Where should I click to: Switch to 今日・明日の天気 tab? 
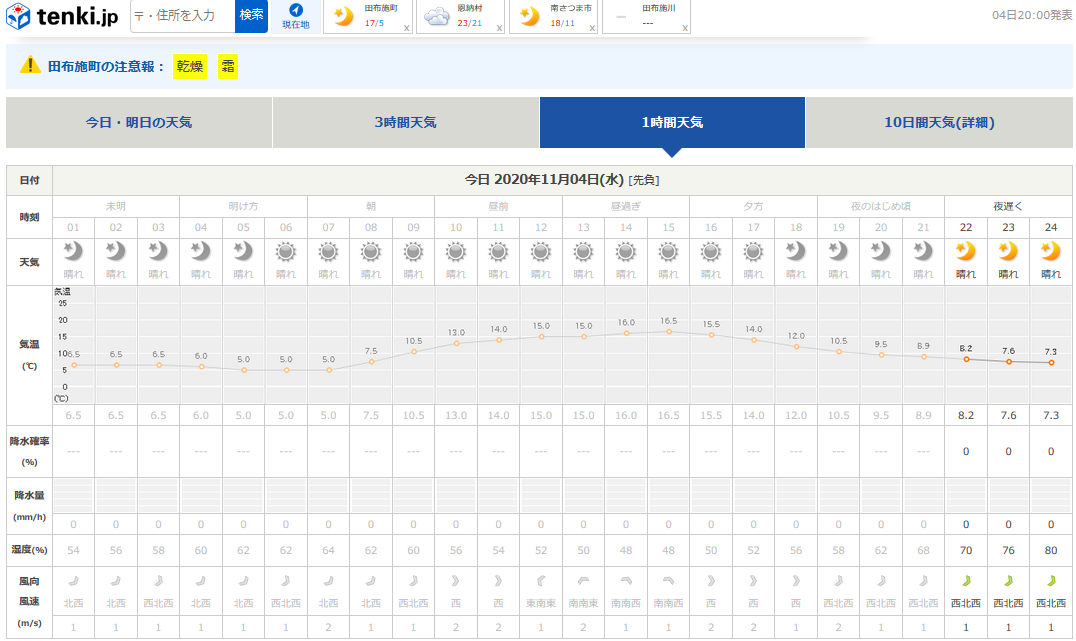coord(139,122)
